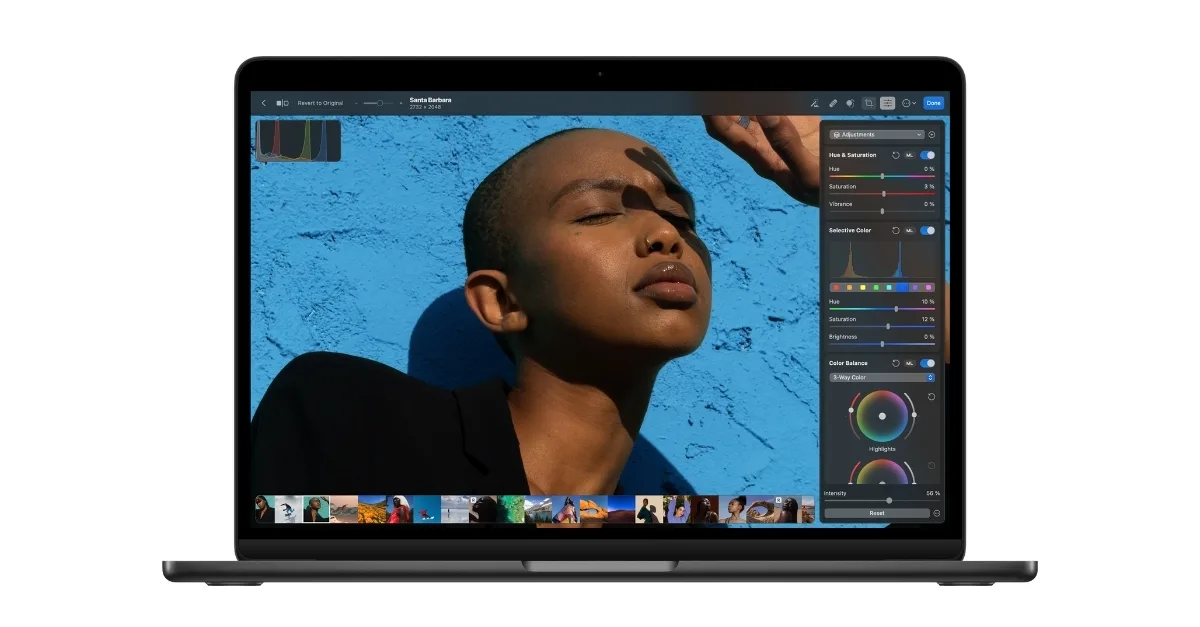Select purple swatch in Selective Color

[x=915, y=287]
